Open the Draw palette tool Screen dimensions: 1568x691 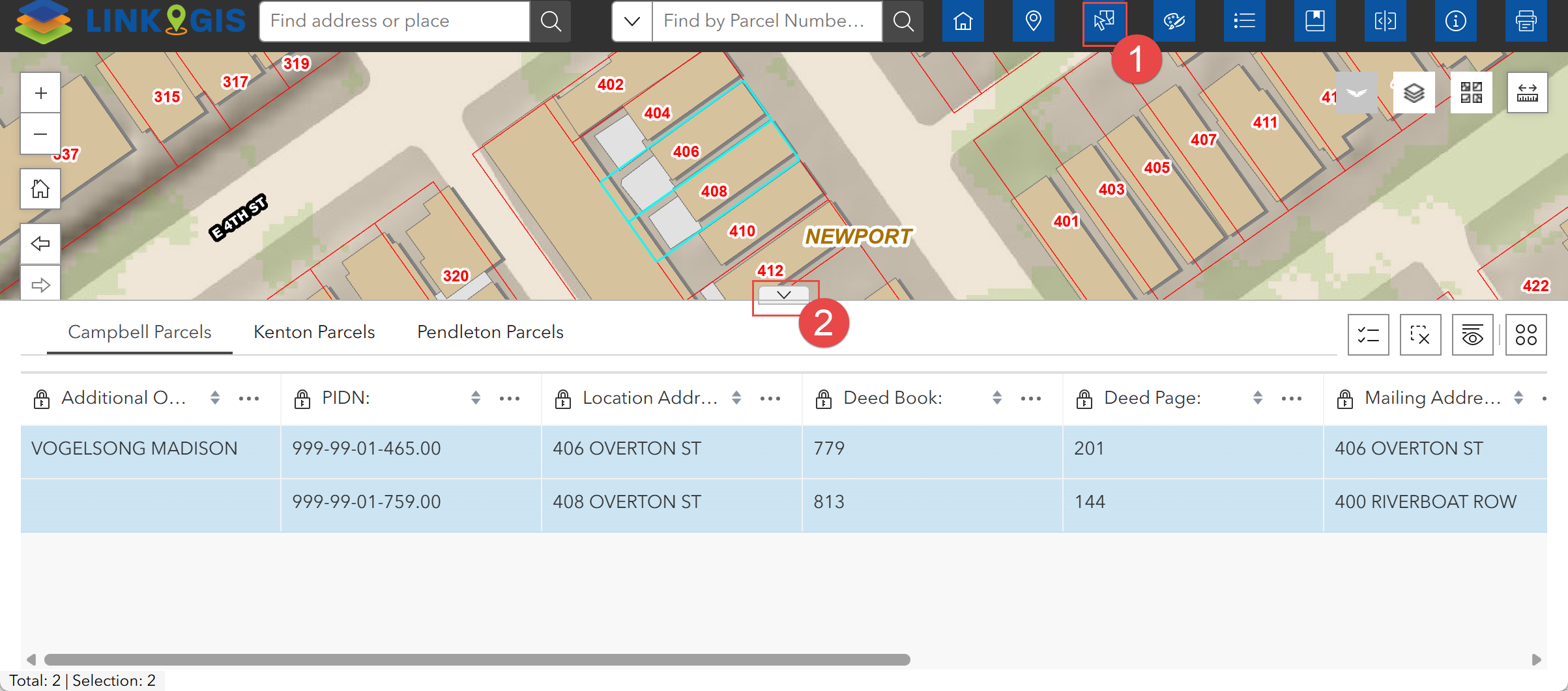pos(1174,21)
